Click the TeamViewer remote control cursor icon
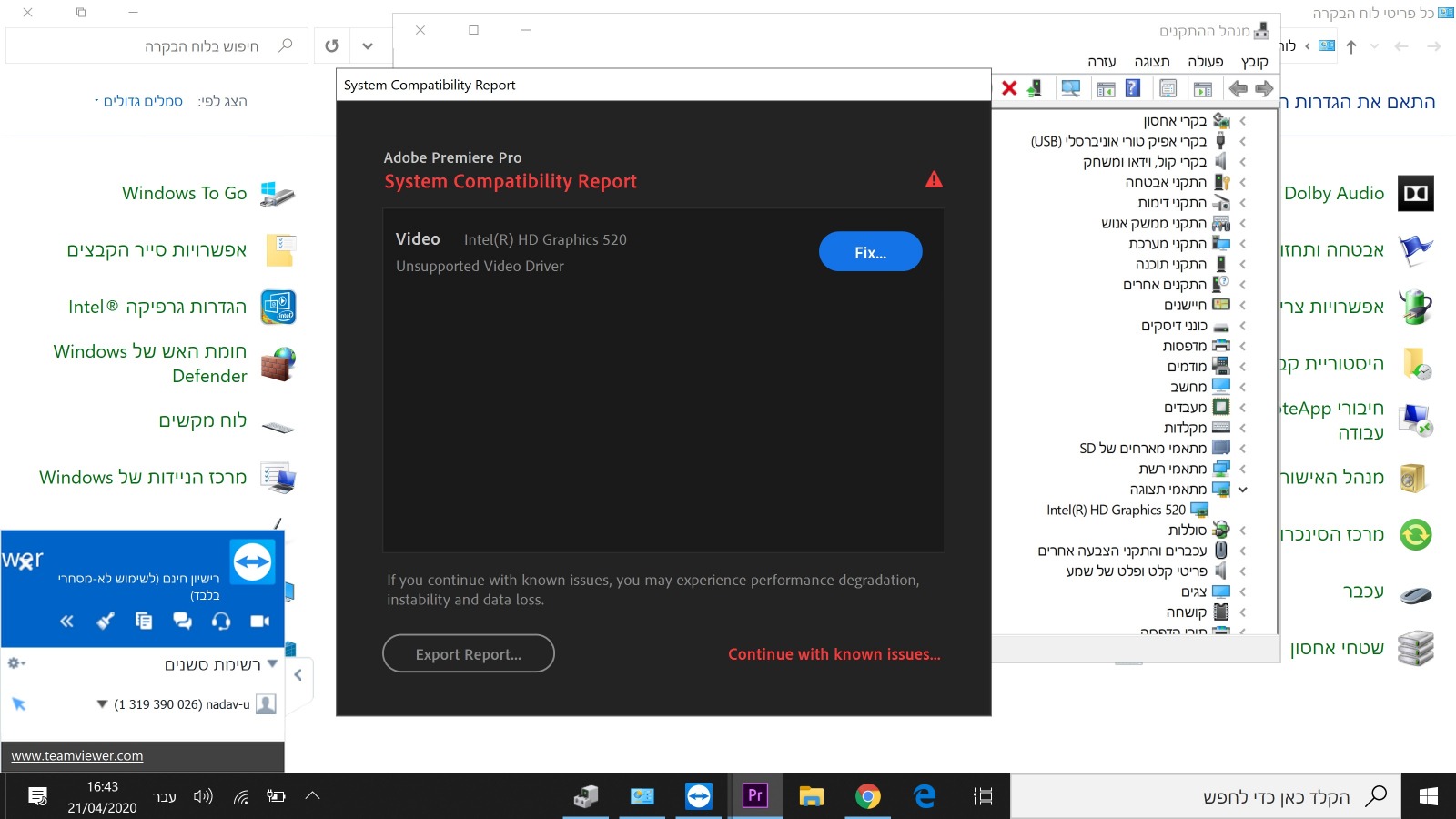The height and width of the screenshot is (819, 1456). pos(18,703)
